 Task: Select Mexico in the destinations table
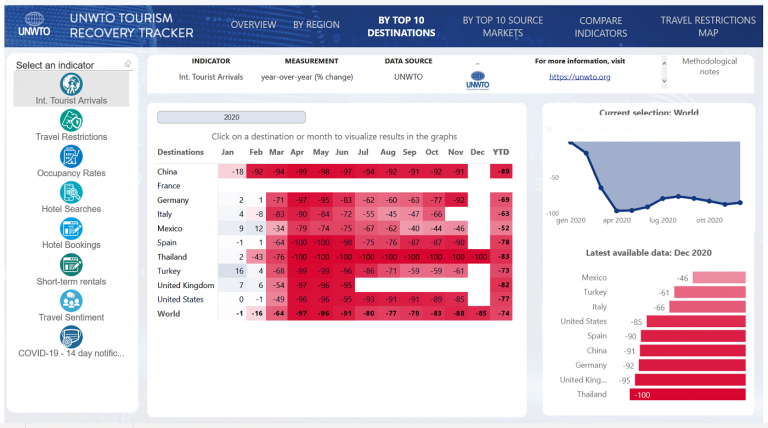(169, 228)
